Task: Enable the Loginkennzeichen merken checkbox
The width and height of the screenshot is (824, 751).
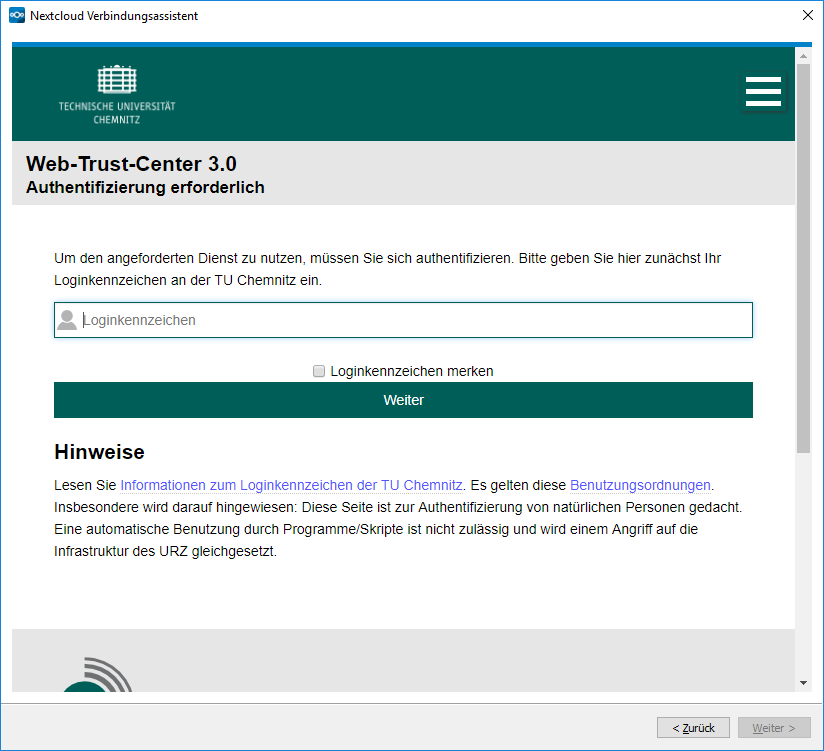Action: point(319,371)
